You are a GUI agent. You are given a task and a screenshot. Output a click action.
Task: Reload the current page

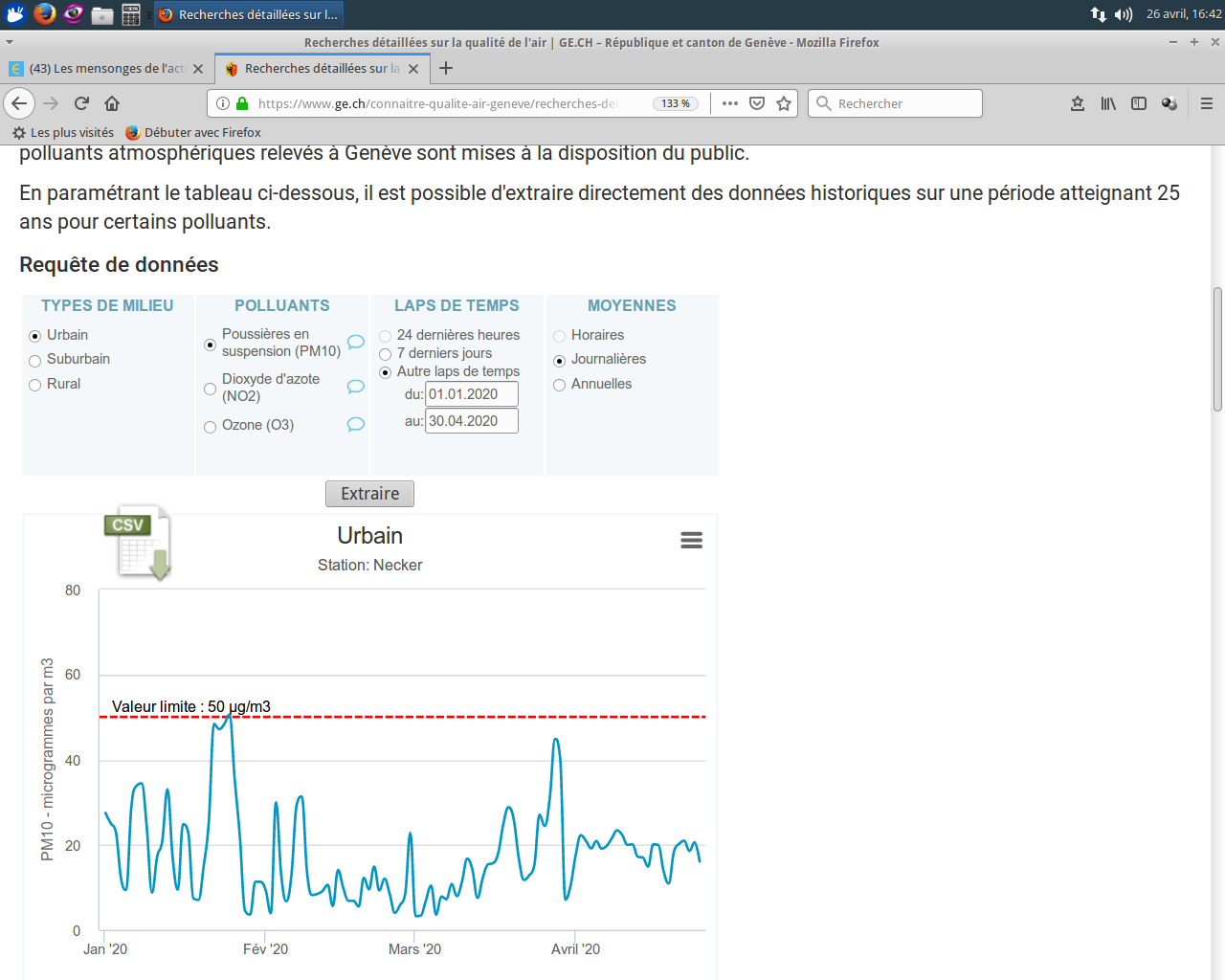(x=81, y=103)
